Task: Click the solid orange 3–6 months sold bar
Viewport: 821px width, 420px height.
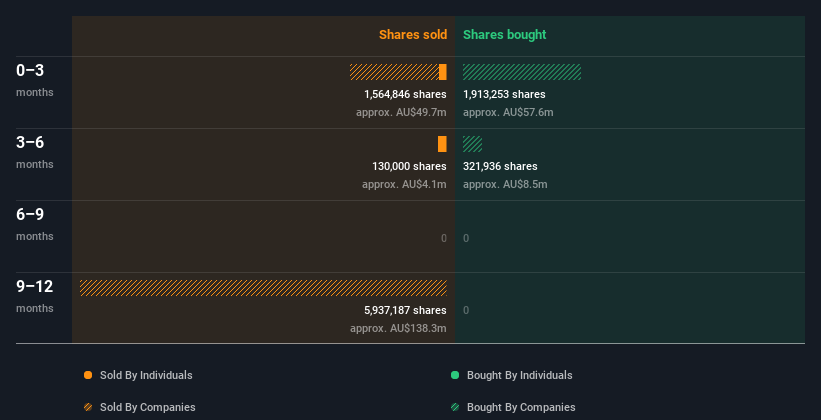Action: (442, 144)
